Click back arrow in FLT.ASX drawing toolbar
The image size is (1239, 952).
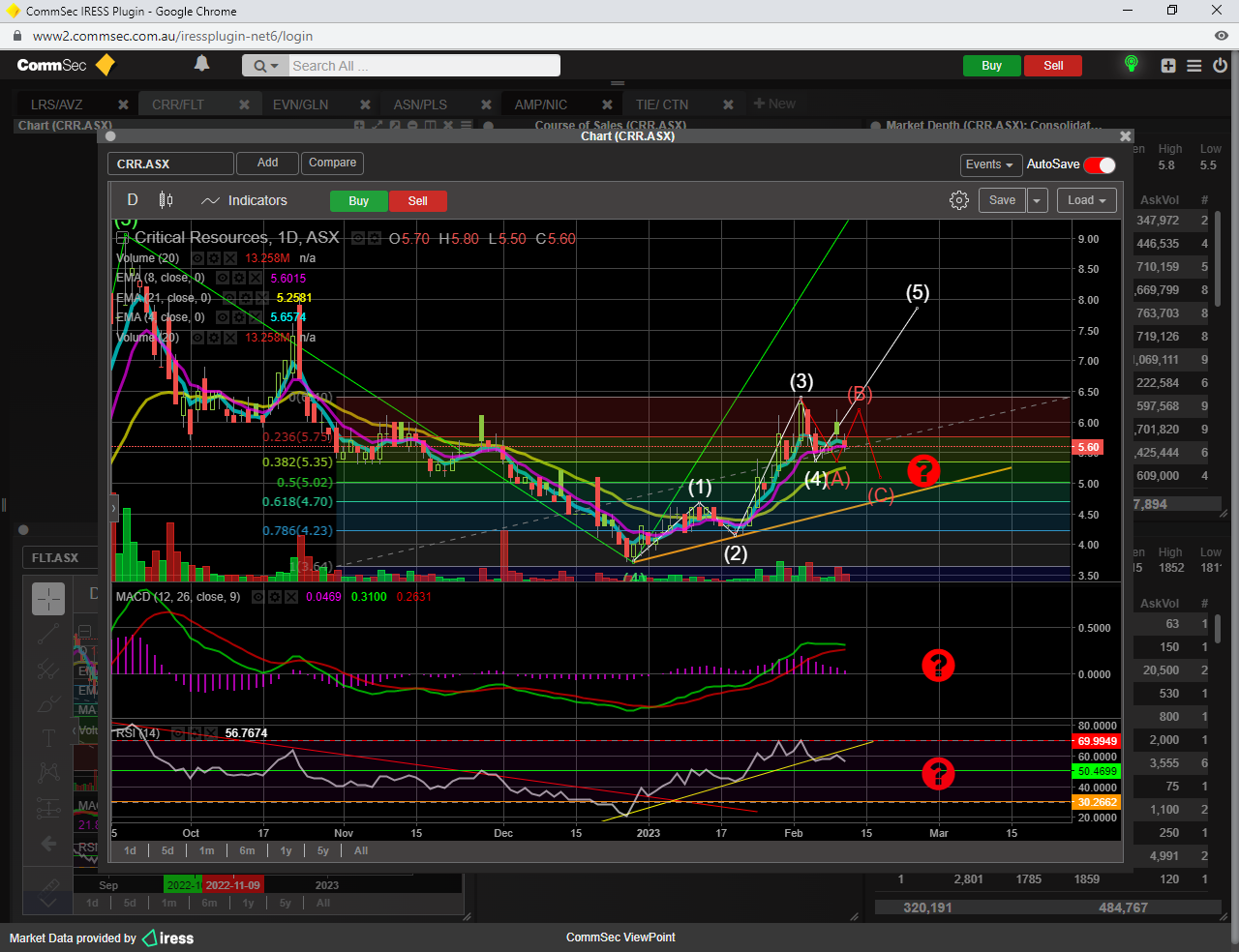click(x=47, y=844)
